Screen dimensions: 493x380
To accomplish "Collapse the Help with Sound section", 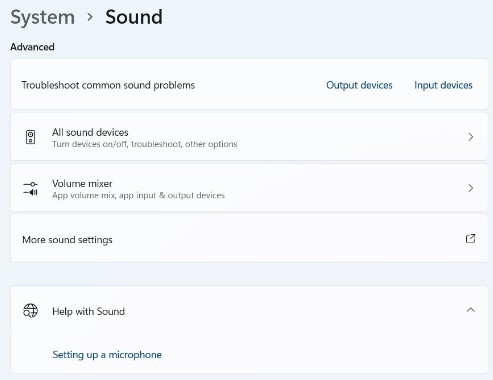I will (x=471, y=310).
